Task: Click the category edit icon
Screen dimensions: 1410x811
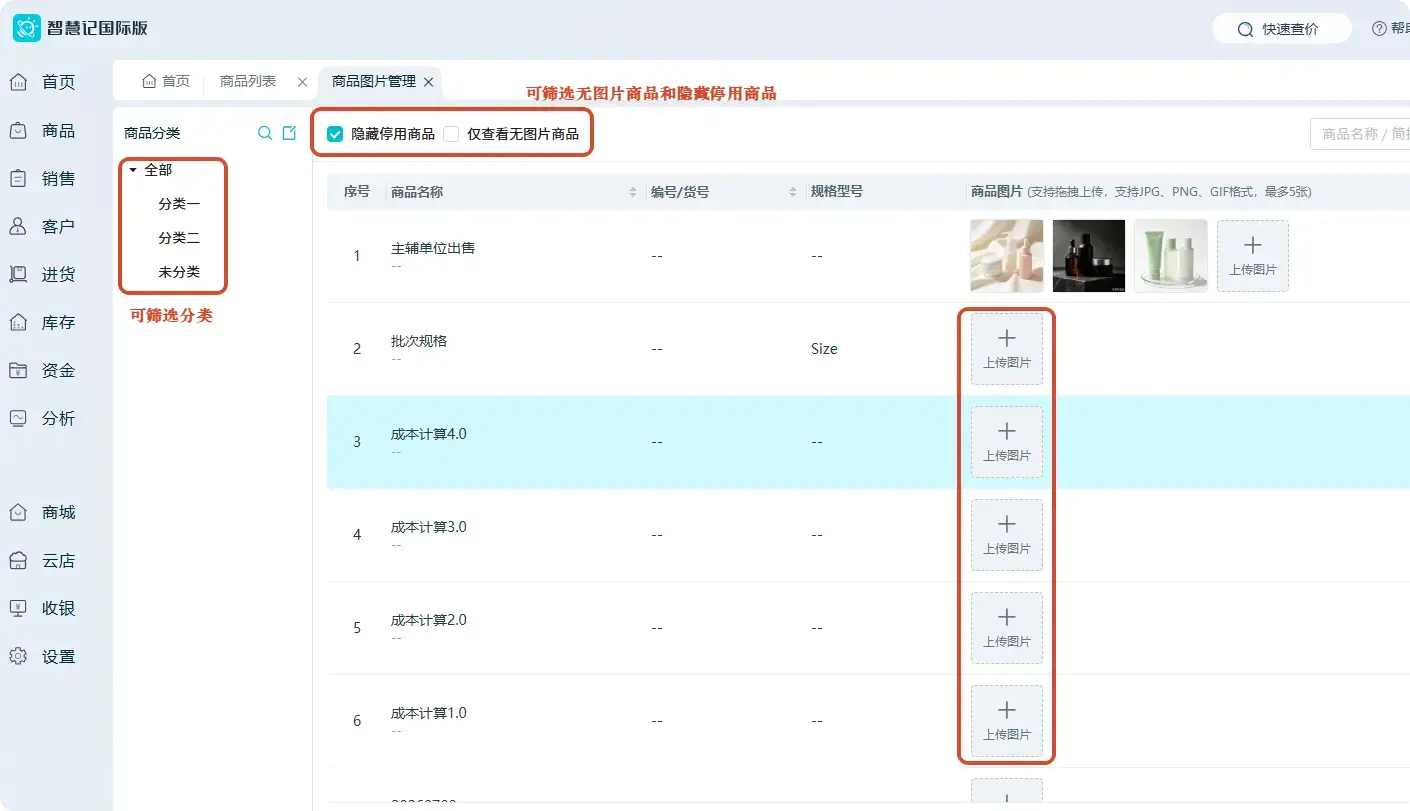Action: point(289,133)
